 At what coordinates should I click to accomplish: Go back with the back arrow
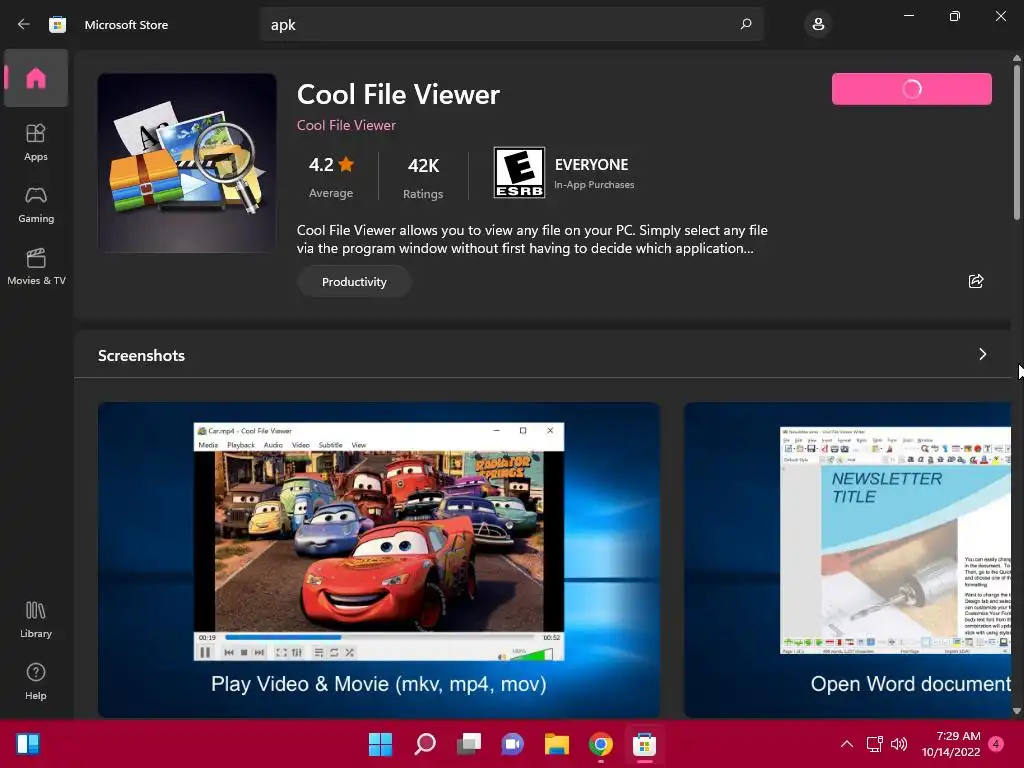pyautogui.click(x=24, y=24)
